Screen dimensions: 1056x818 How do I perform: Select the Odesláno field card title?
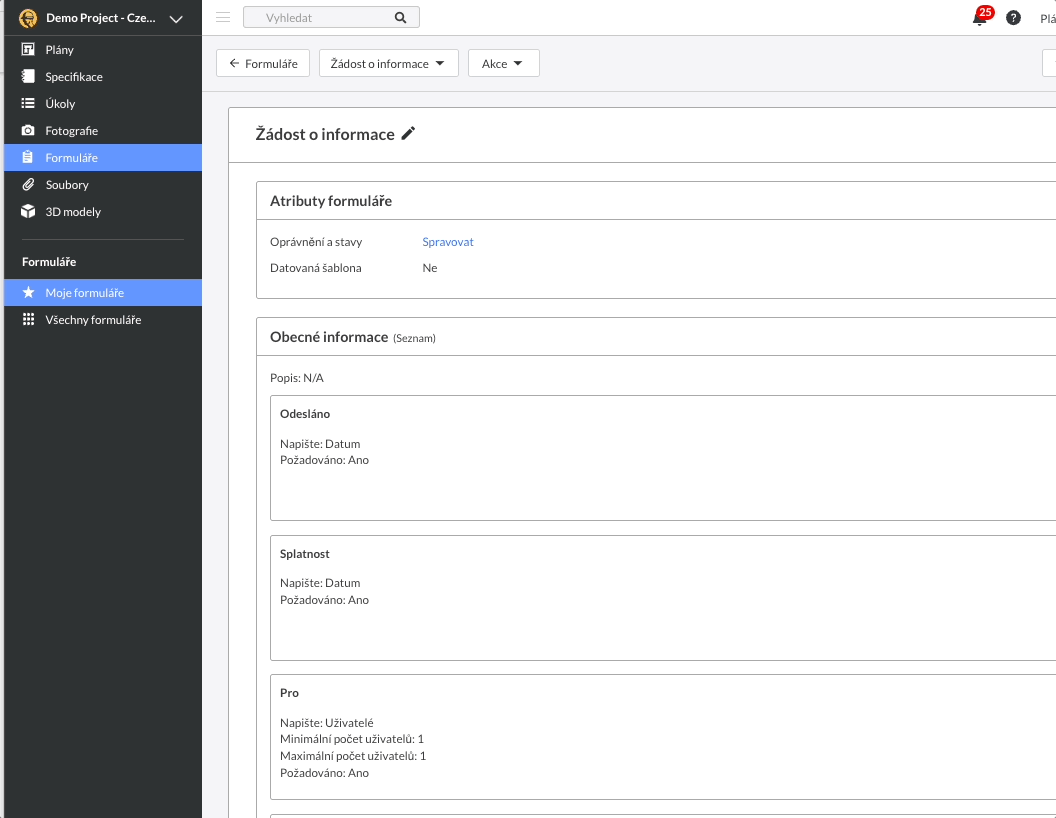coord(305,413)
